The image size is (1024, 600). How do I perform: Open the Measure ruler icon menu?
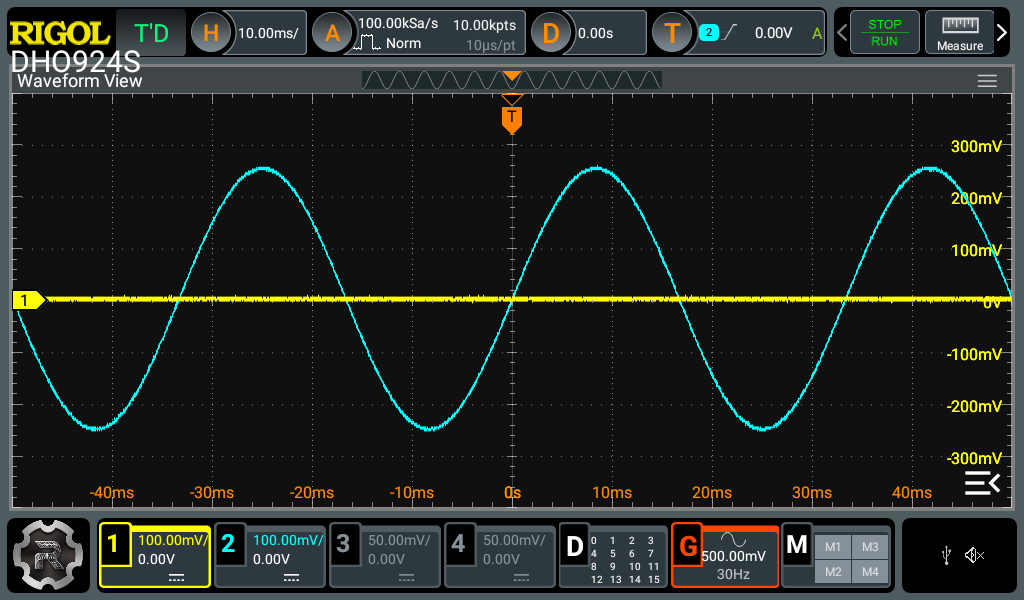point(959,32)
